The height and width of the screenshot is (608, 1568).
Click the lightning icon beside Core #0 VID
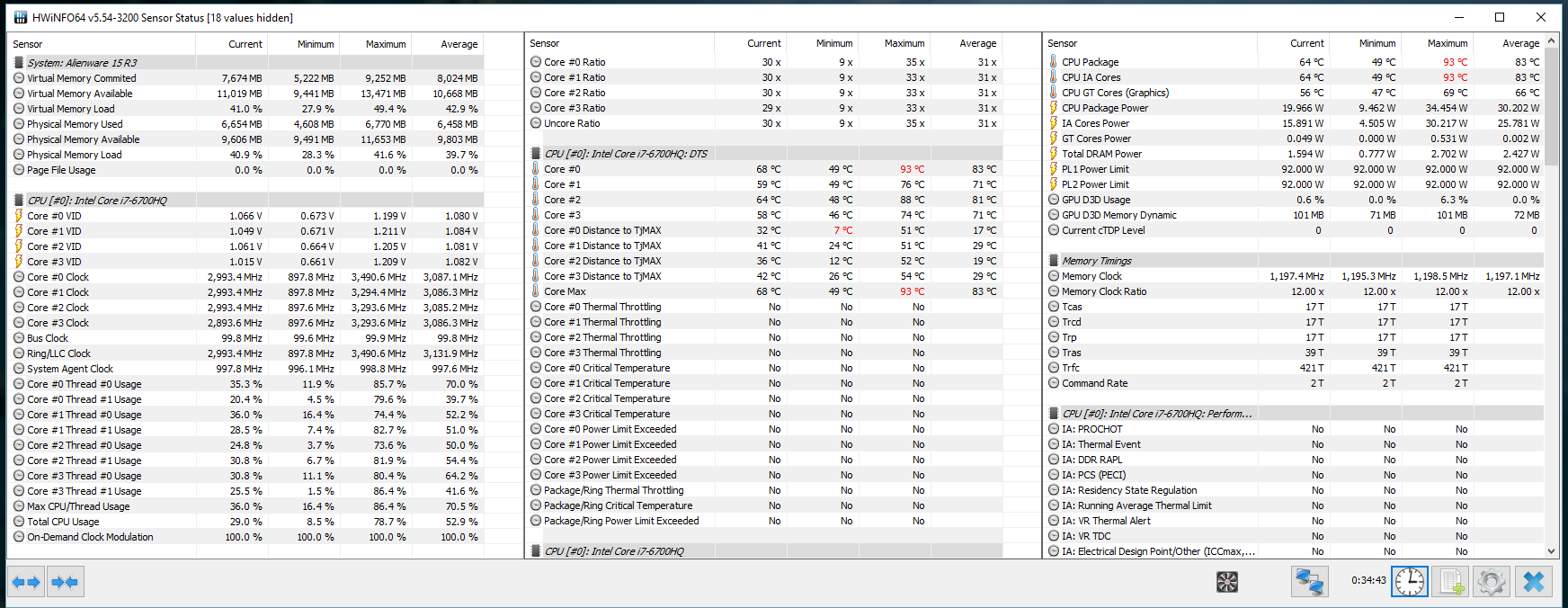(19, 216)
